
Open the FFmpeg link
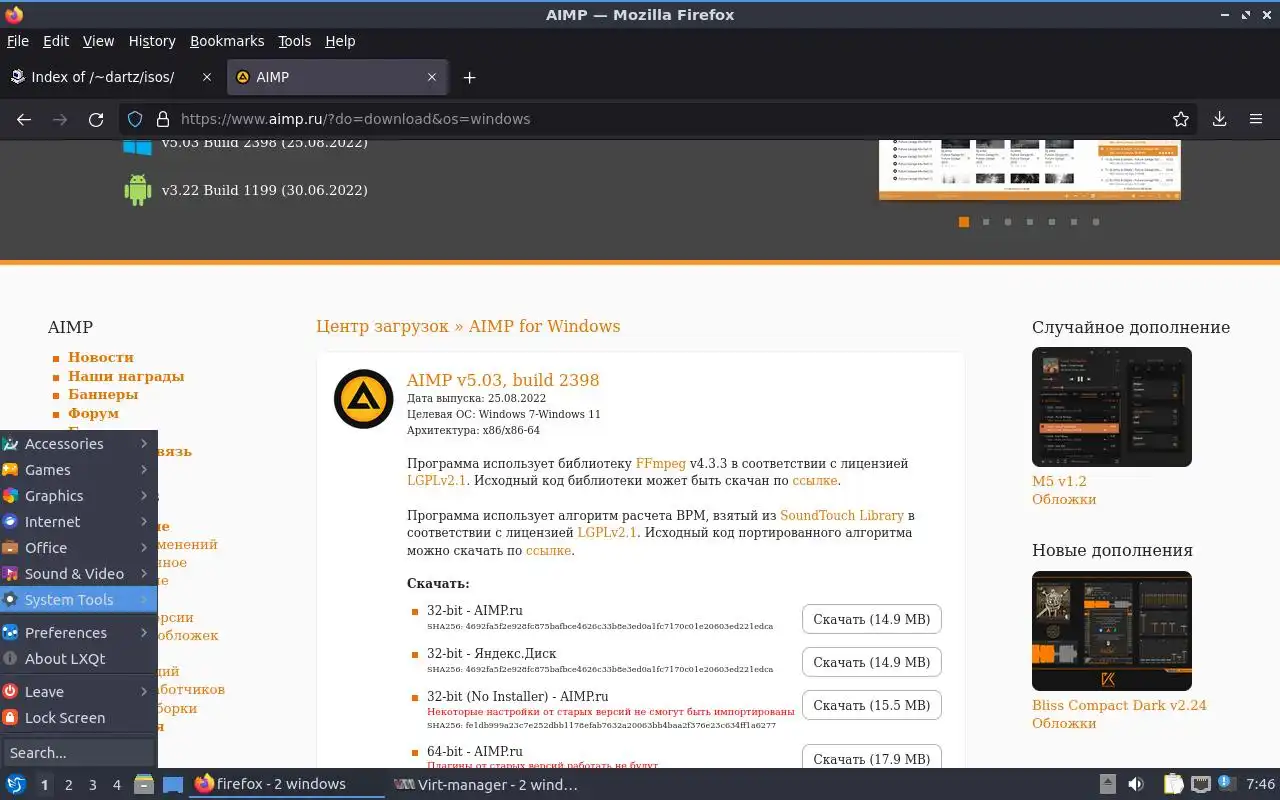point(661,464)
